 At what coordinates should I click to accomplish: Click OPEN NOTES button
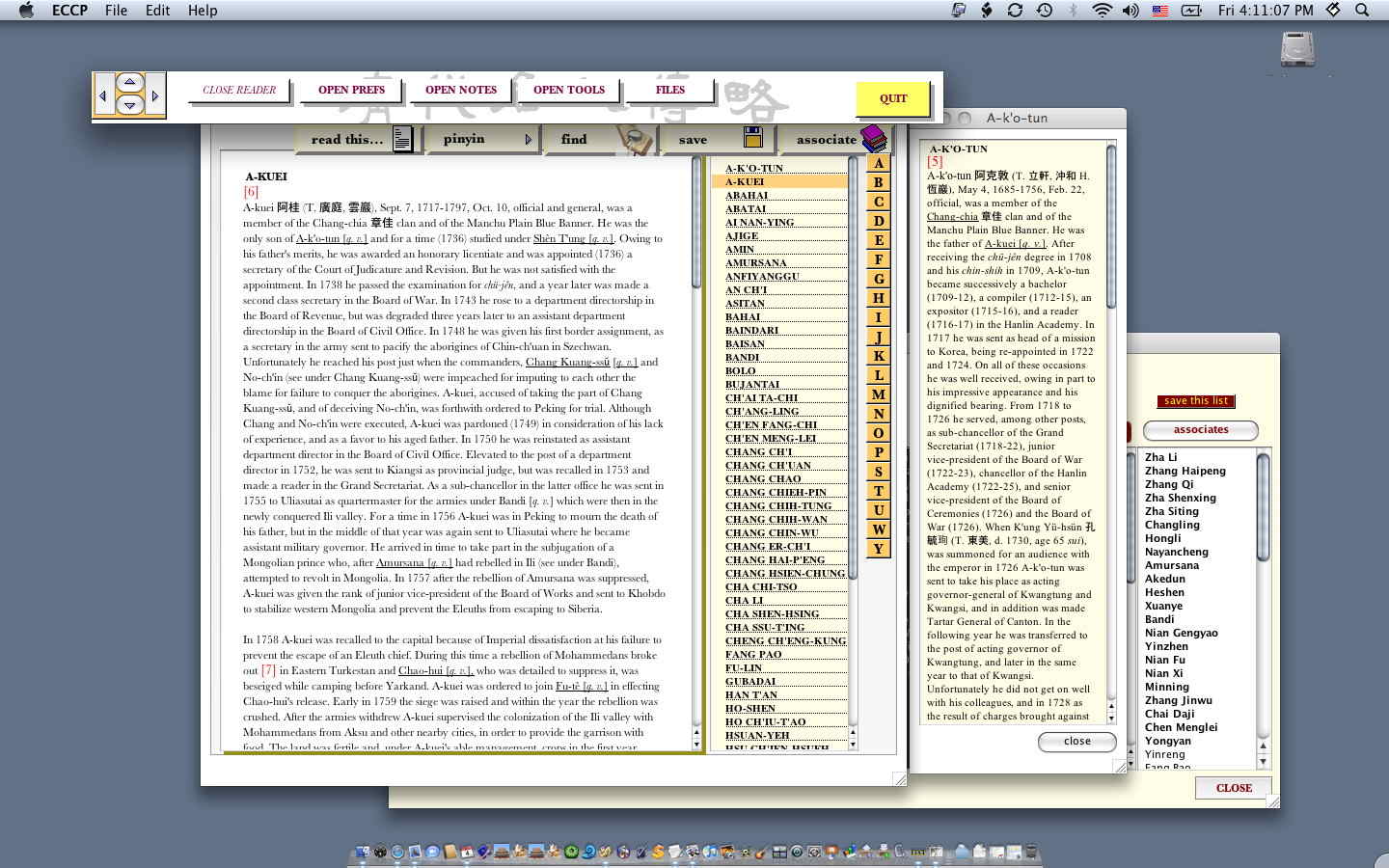click(461, 90)
